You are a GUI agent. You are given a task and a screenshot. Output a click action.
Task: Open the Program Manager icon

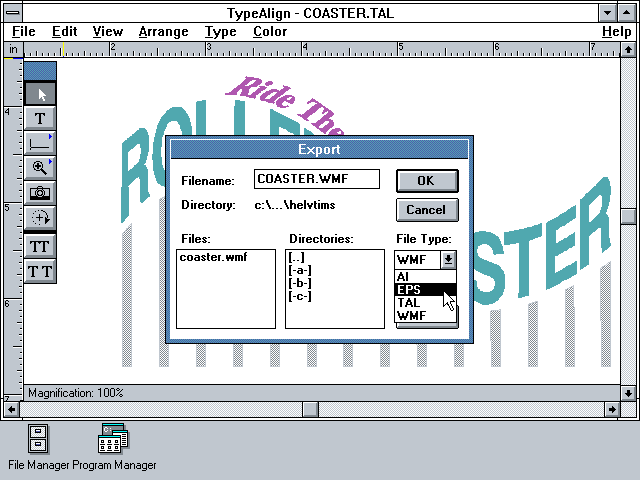111,438
